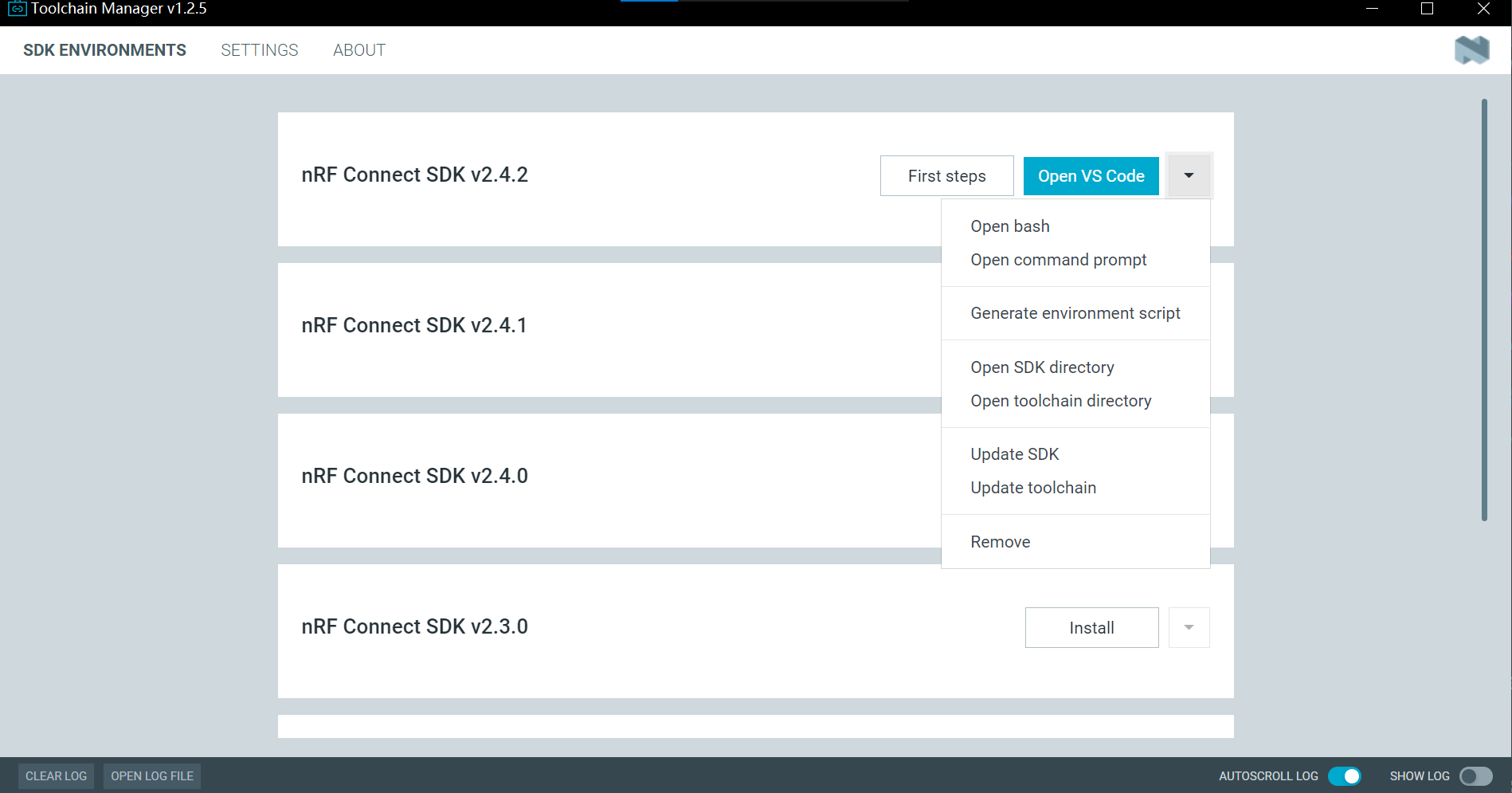Click the Nordic Semiconductor logo icon

click(x=1471, y=50)
